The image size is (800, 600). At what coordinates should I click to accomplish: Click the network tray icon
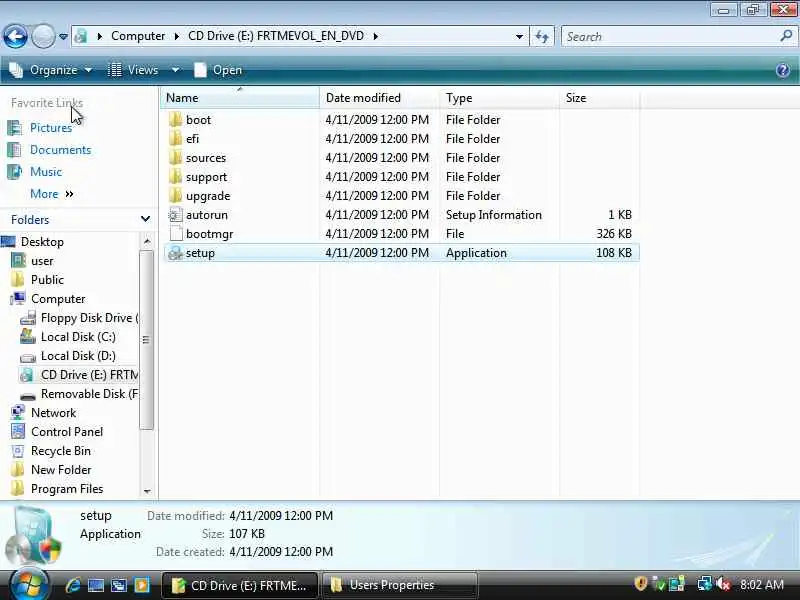[x=705, y=584]
